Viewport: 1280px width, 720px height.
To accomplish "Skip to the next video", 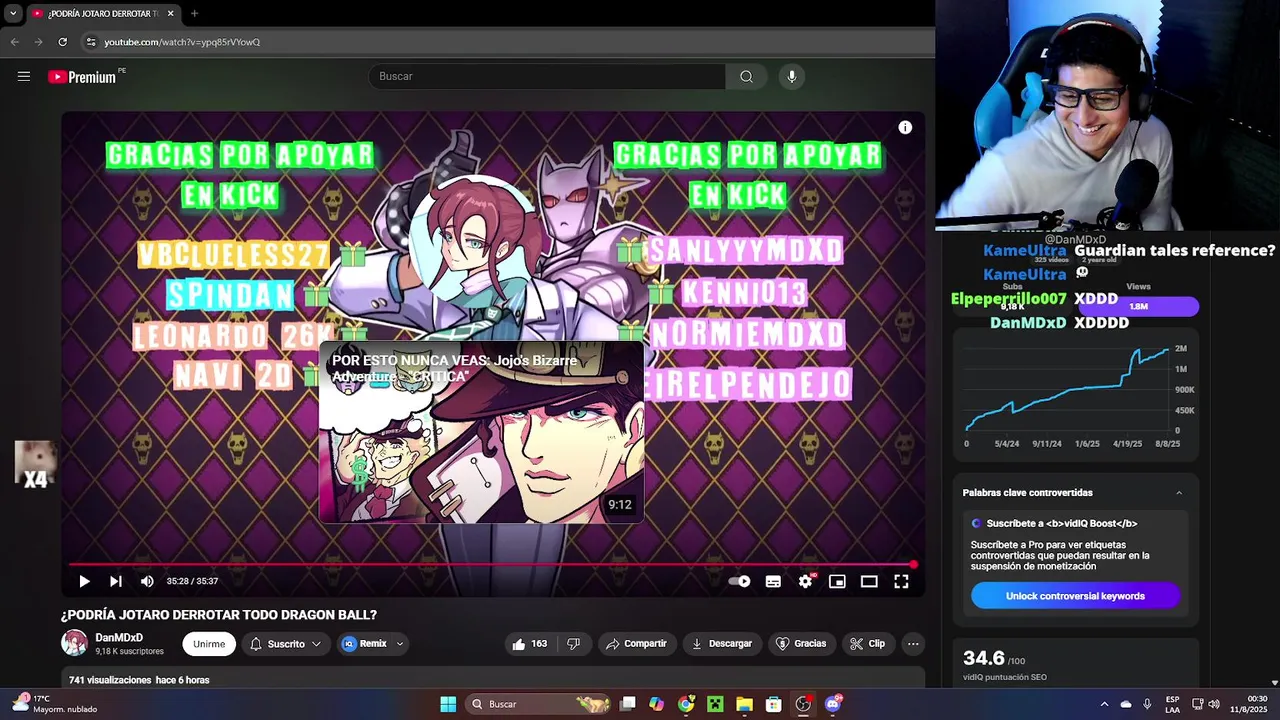I will [x=116, y=581].
